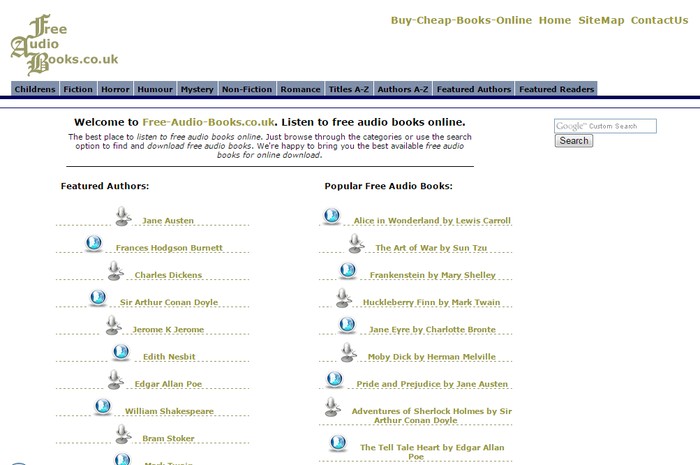Image resolution: width=700 pixels, height=465 pixels.
Task: Click the blue book icon beside Frances Hodgson Burnett
Action: 94,243
